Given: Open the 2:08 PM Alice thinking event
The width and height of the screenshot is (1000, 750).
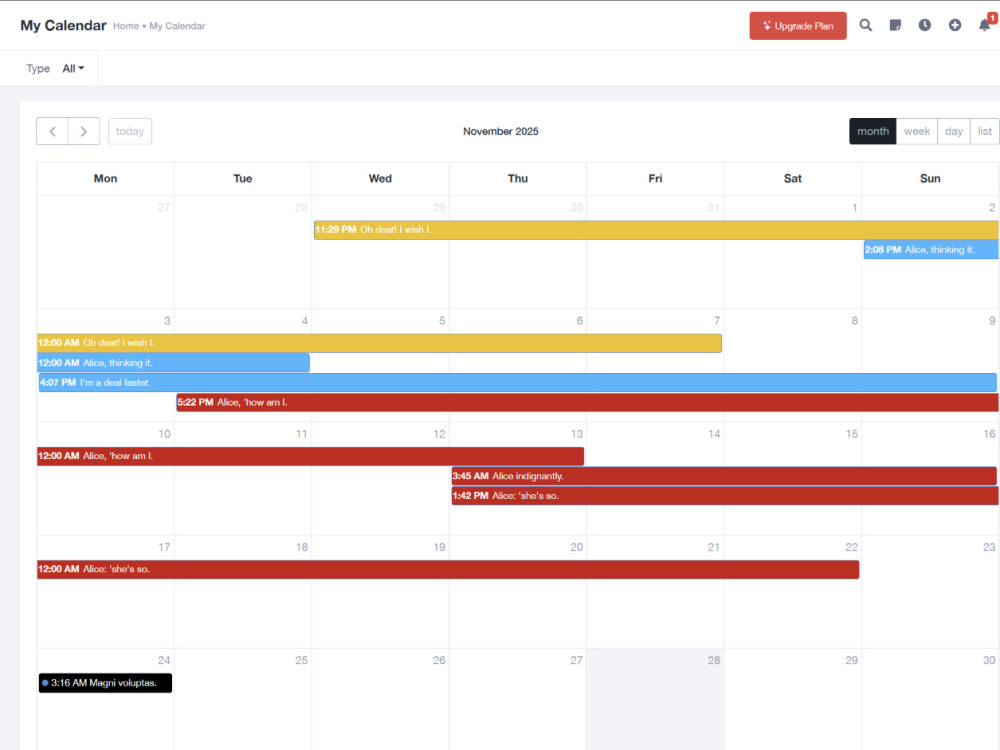Looking at the screenshot, I should point(931,250).
